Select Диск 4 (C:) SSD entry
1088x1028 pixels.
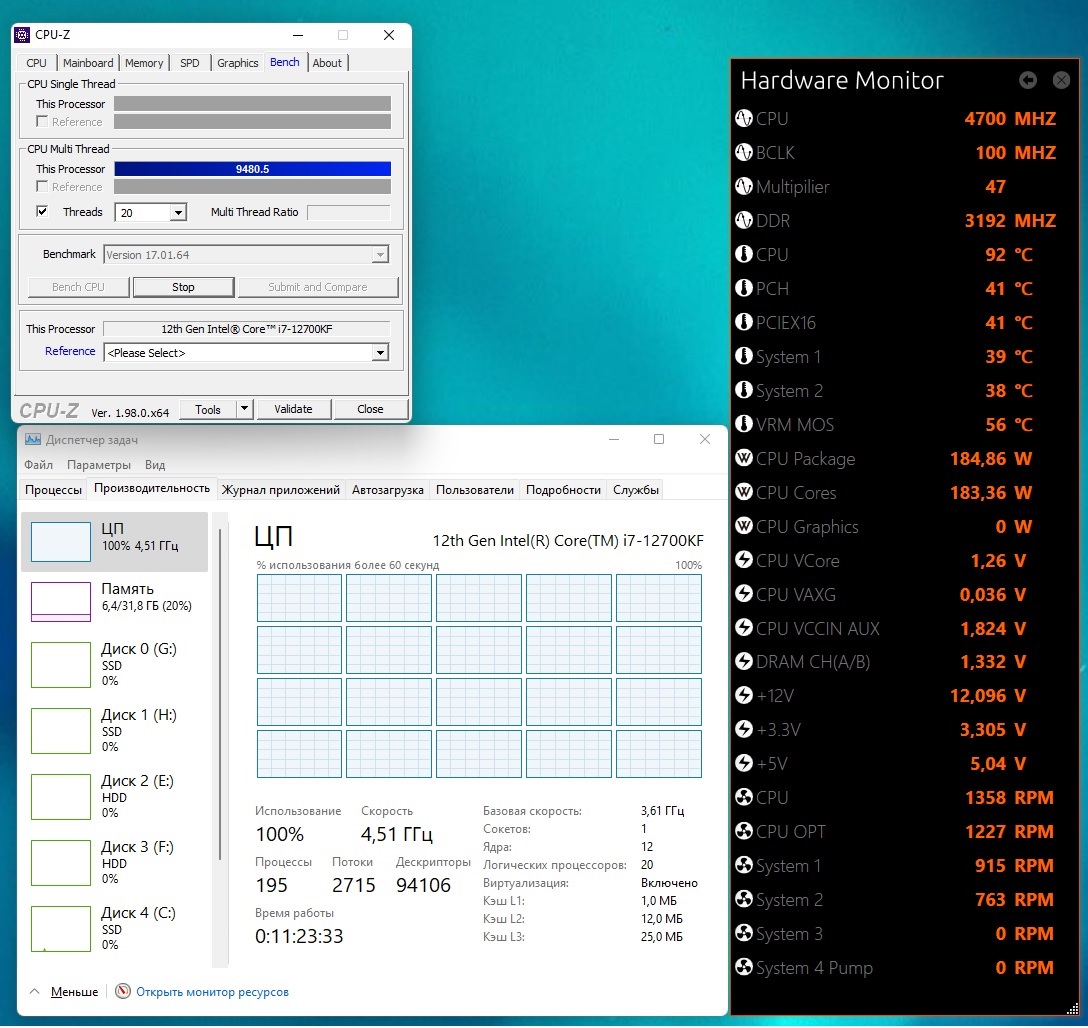pos(114,928)
